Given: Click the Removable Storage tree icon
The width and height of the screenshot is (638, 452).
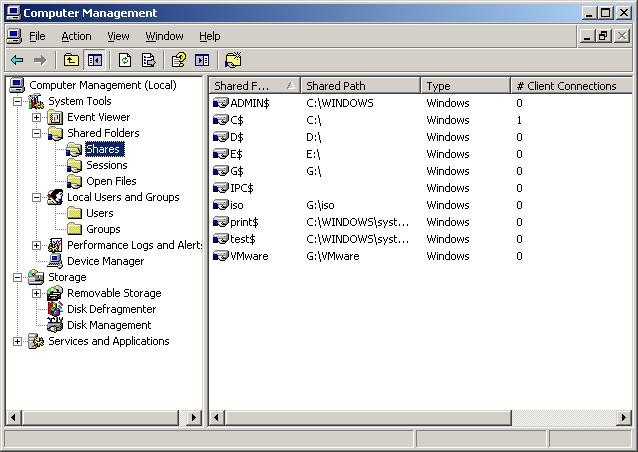Looking at the screenshot, I should coord(55,293).
